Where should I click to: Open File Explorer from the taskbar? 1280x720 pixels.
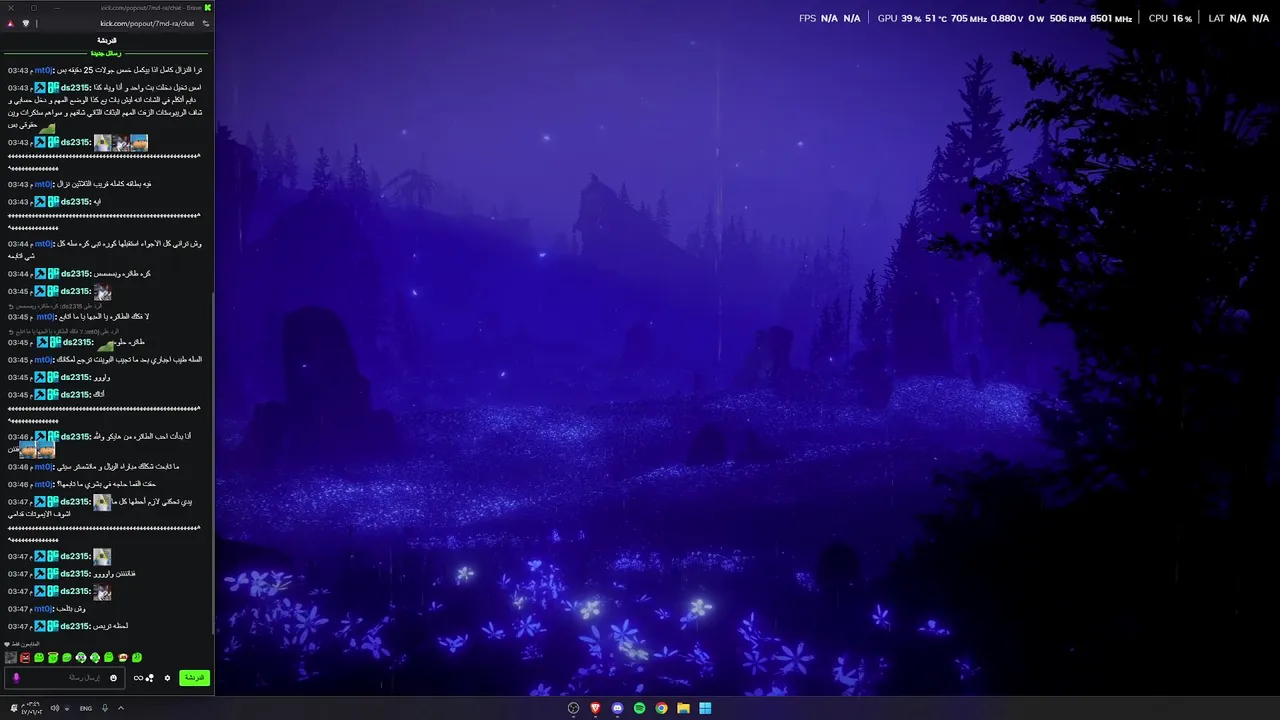click(x=683, y=708)
